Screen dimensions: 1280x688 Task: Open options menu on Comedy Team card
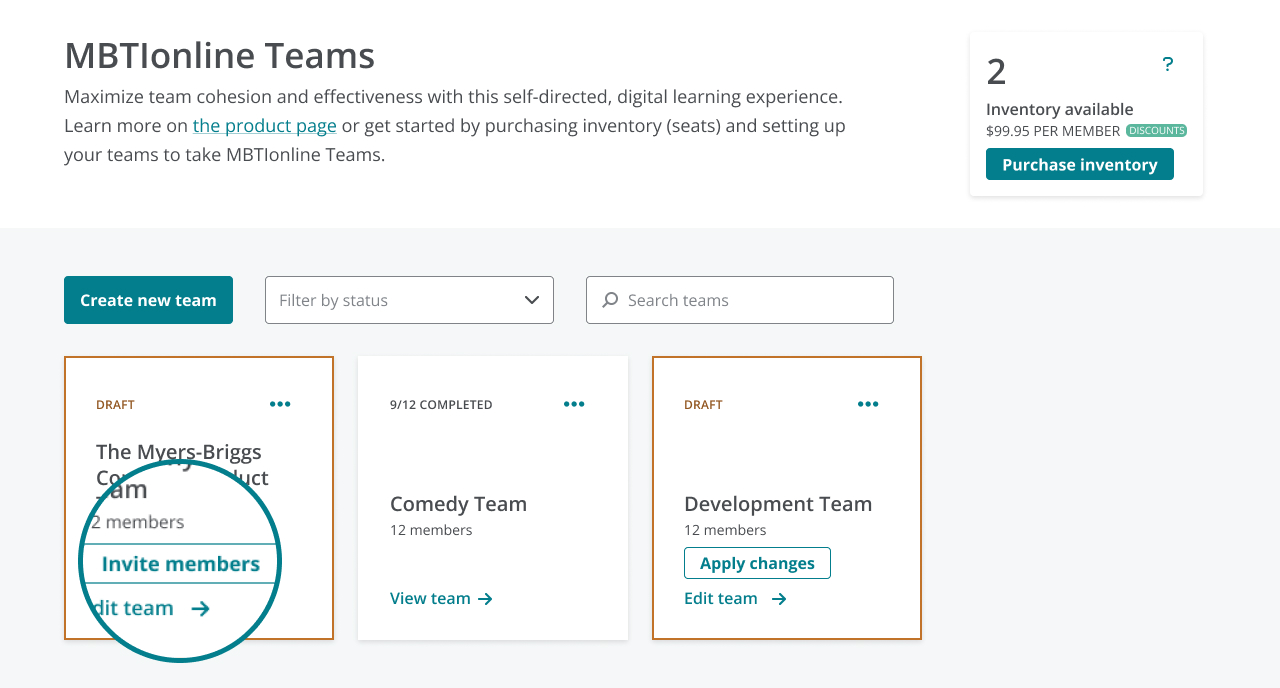pos(574,404)
